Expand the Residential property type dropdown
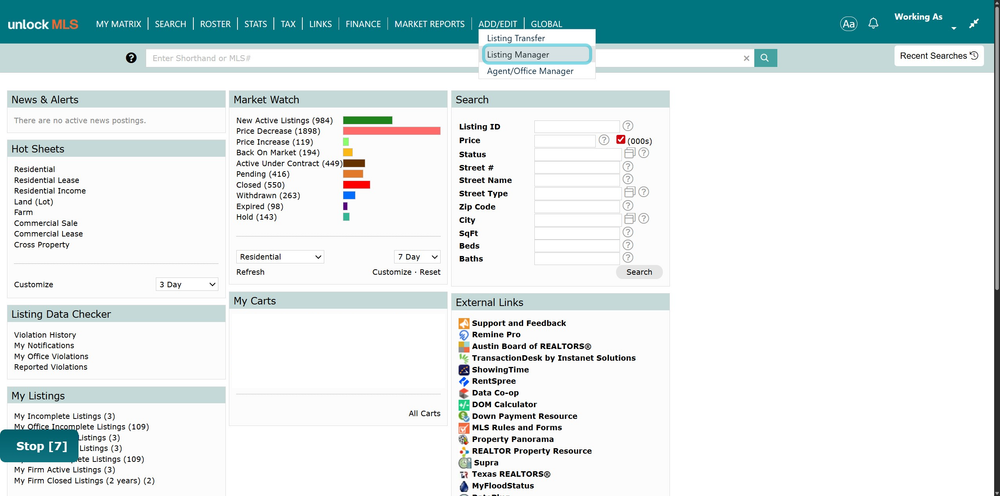 click(280, 257)
